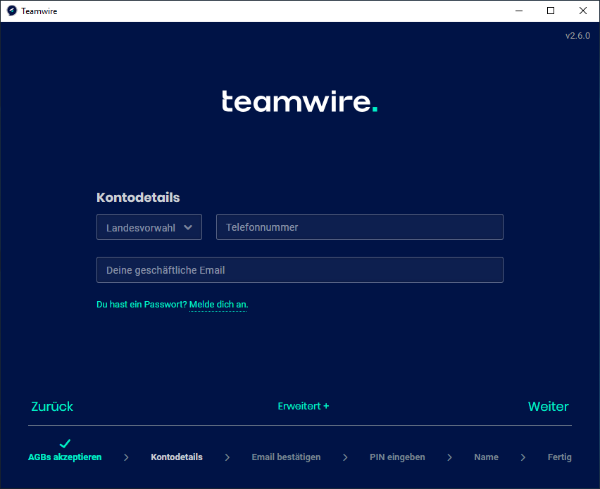600x489 pixels.
Task: Click the Teamwire app icon in title bar
Action: click(11, 10)
